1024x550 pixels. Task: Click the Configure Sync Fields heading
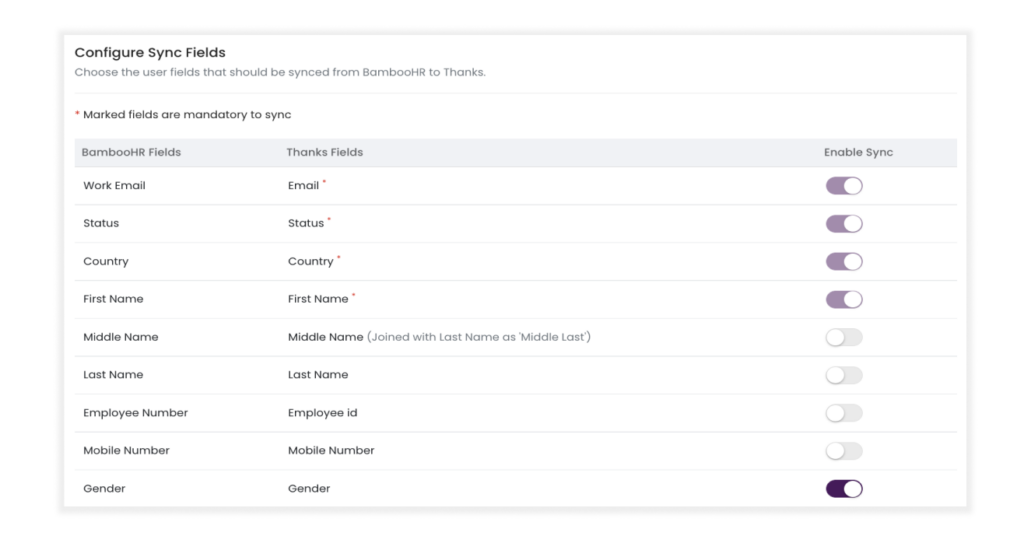[x=150, y=53]
